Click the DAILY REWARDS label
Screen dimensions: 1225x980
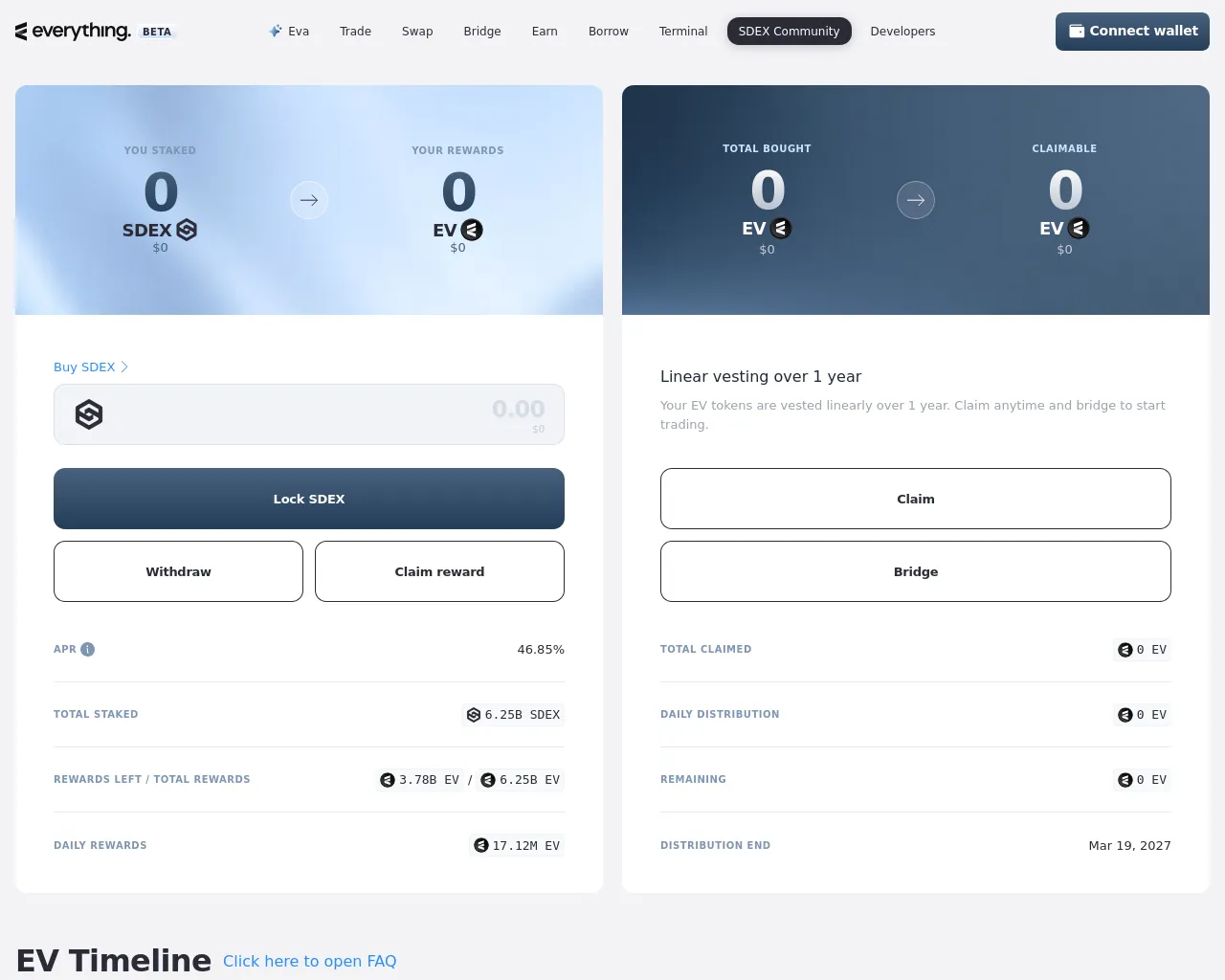tap(100, 845)
